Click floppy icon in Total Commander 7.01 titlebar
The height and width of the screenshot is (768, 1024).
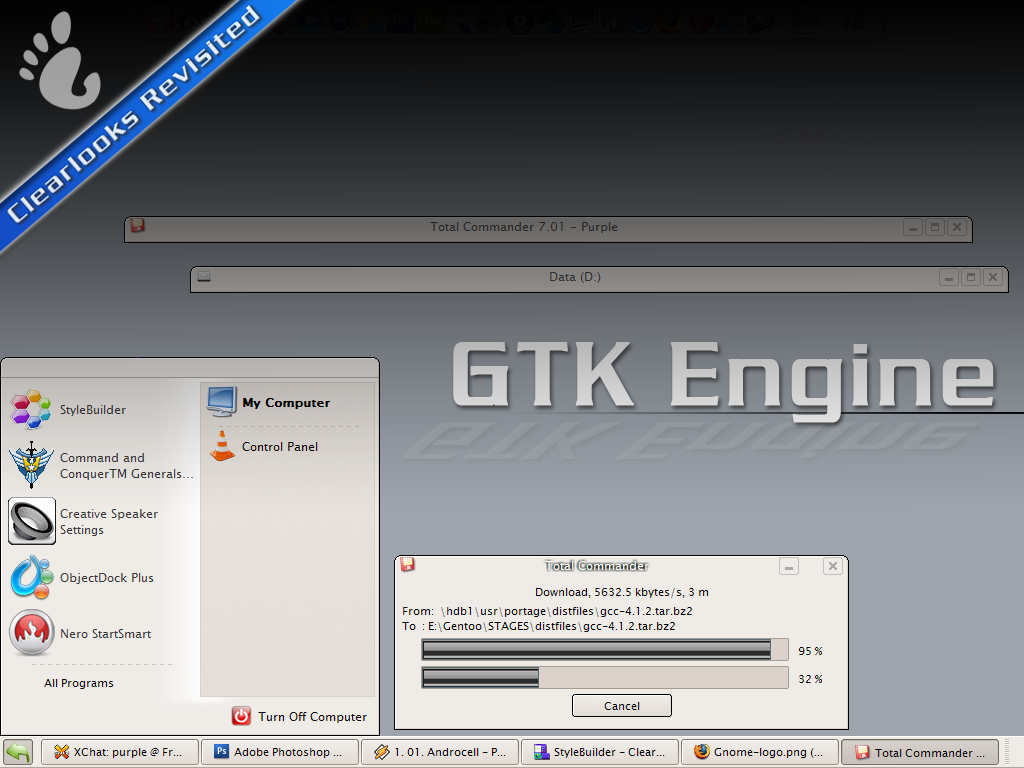137,225
